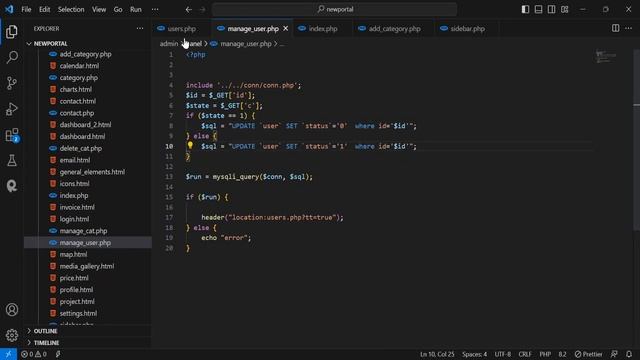Viewport: 640px width, 360px height.
Task: Click the code minimap preview
Action: coord(606,57)
